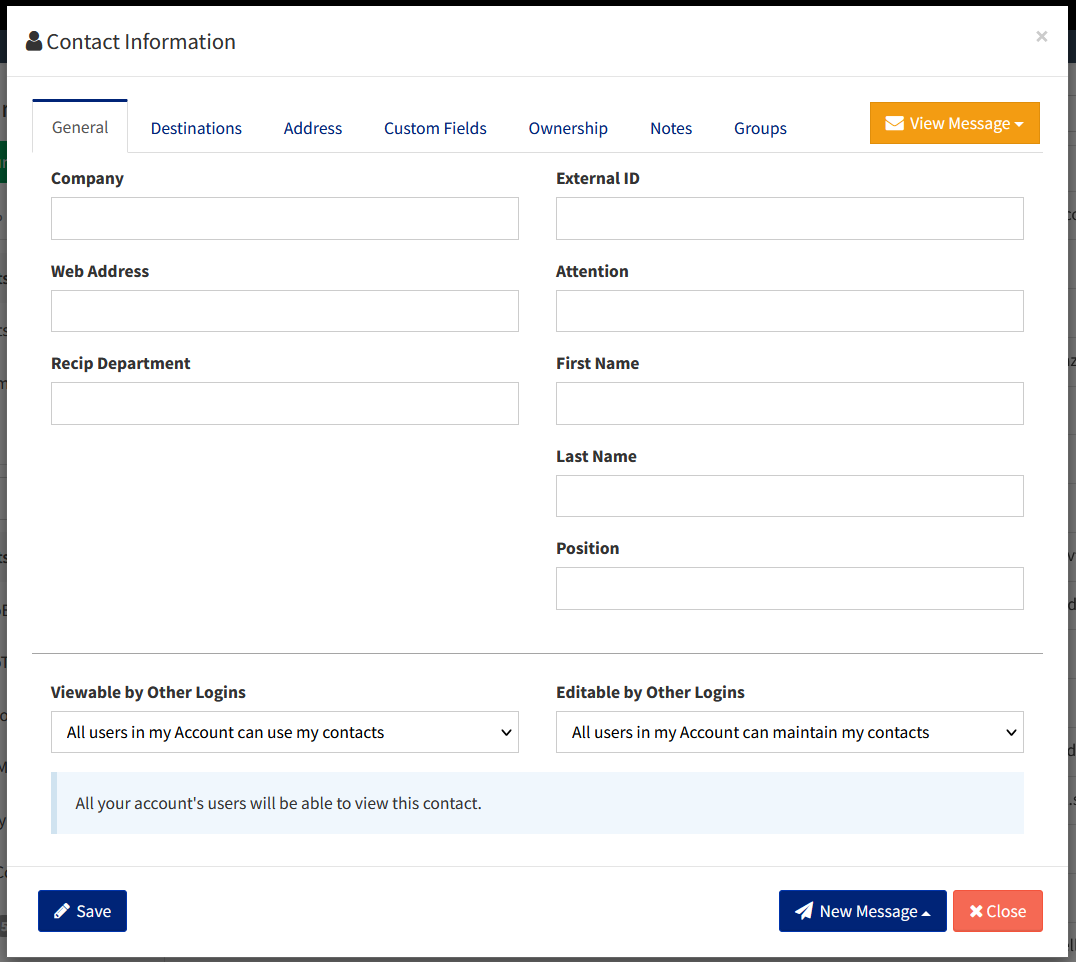Image resolution: width=1076 pixels, height=962 pixels.
Task: Click the First Name text box
Action: (789, 403)
